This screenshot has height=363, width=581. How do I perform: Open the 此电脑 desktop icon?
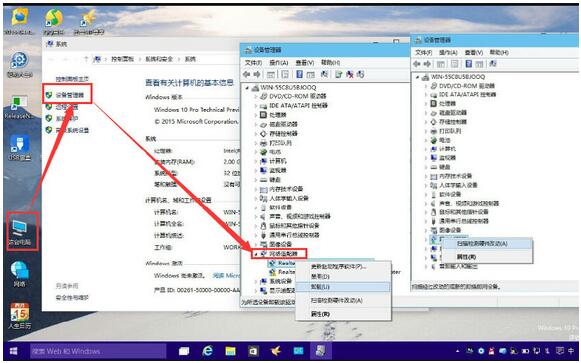(20, 232)
